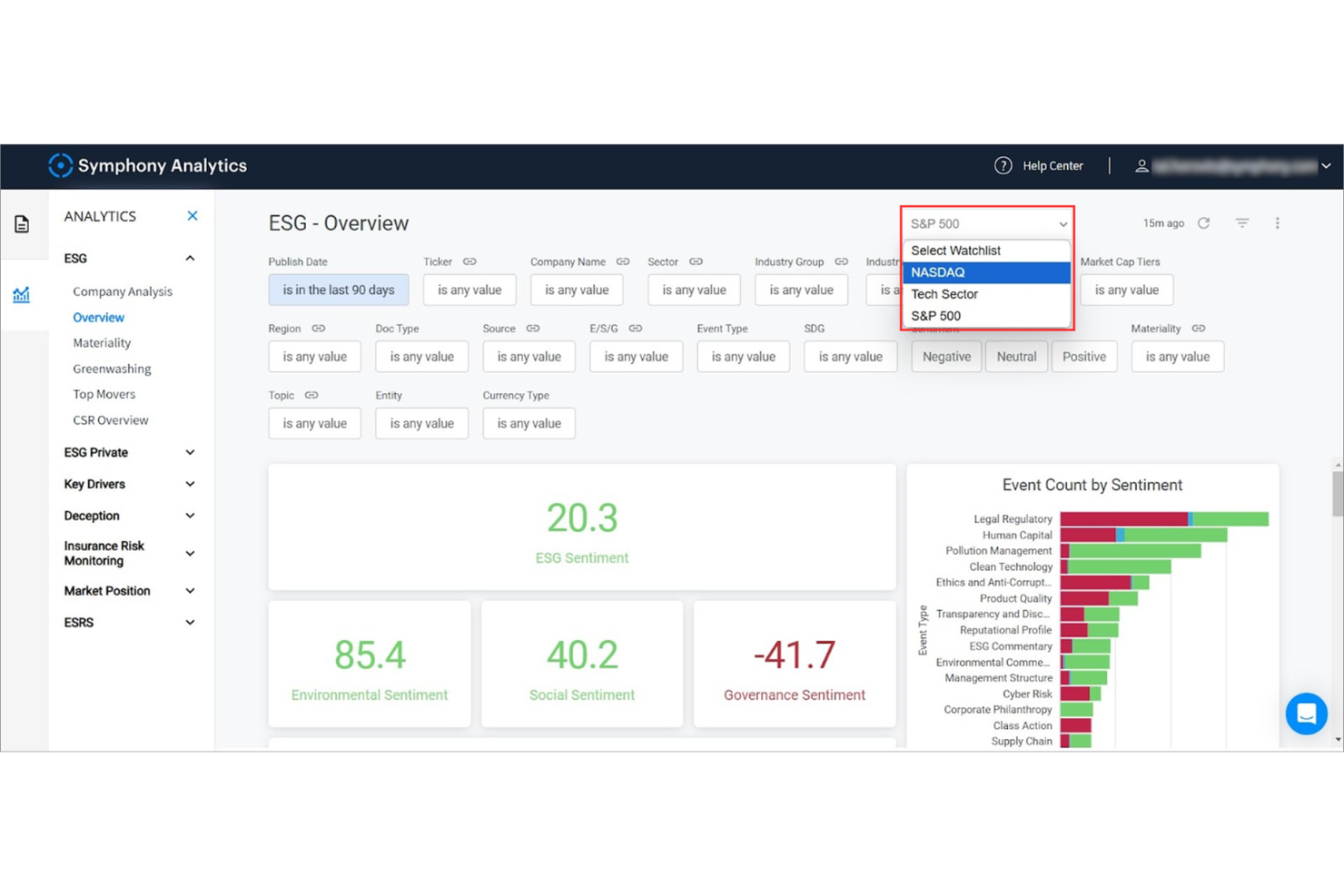The image size is (1344, 896).
Task: Set the Source filter value
Action: tap(529, 357)
